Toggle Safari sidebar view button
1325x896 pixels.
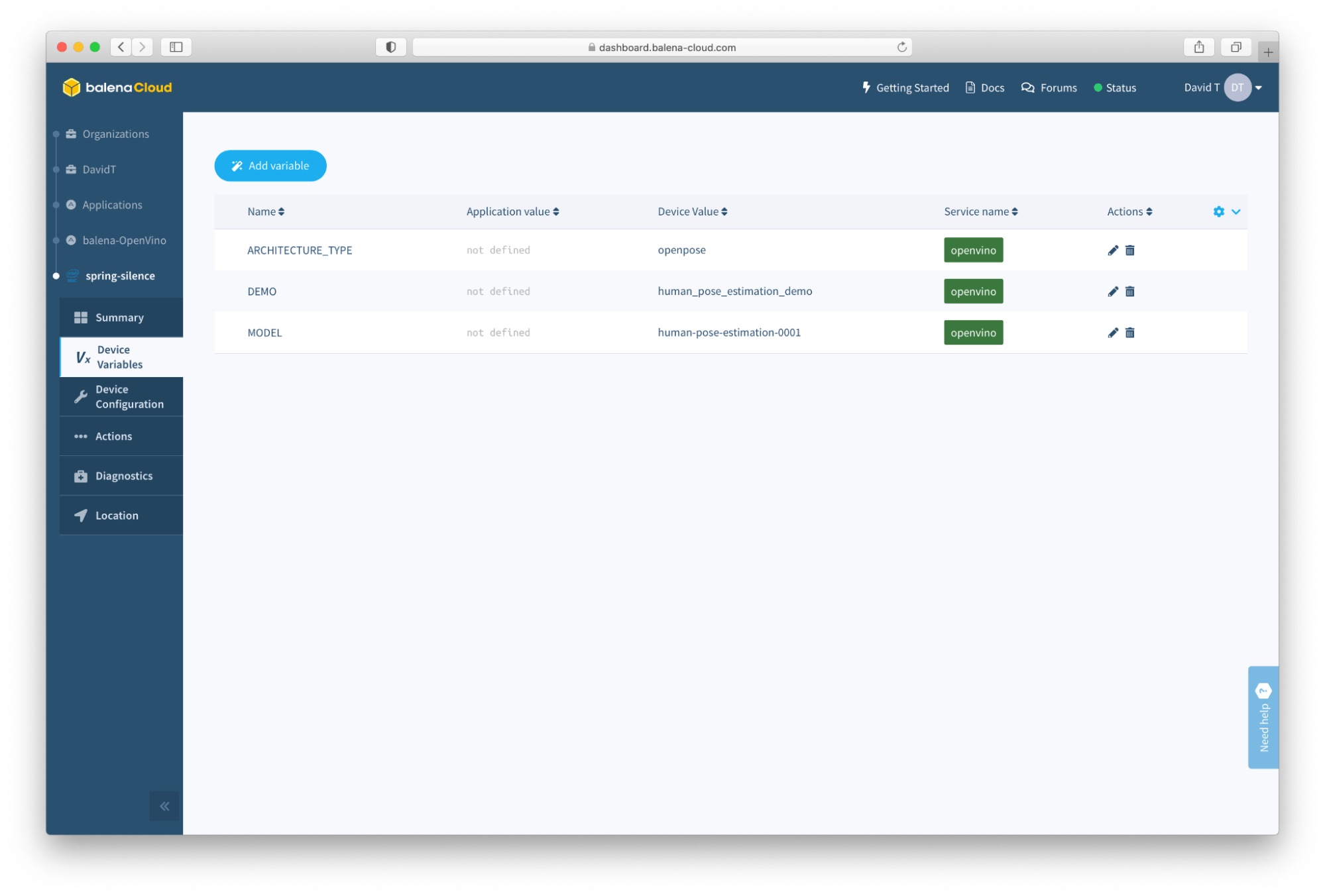pyautogui.click(x=176, y=47)
